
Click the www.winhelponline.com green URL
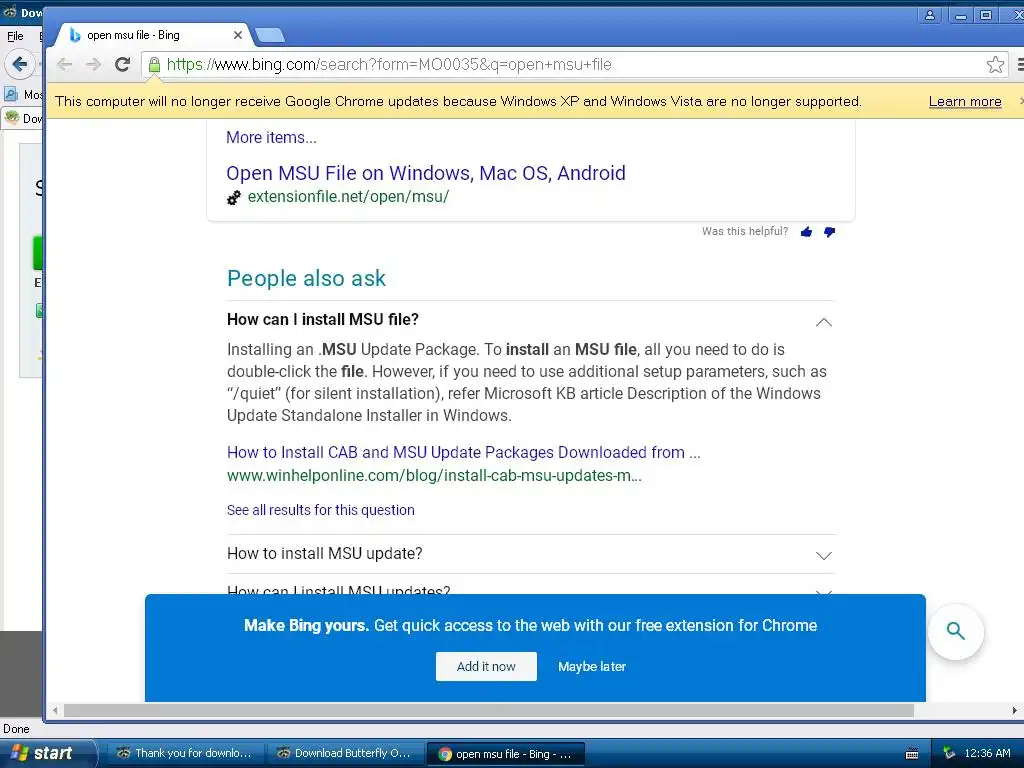[434, 475]
